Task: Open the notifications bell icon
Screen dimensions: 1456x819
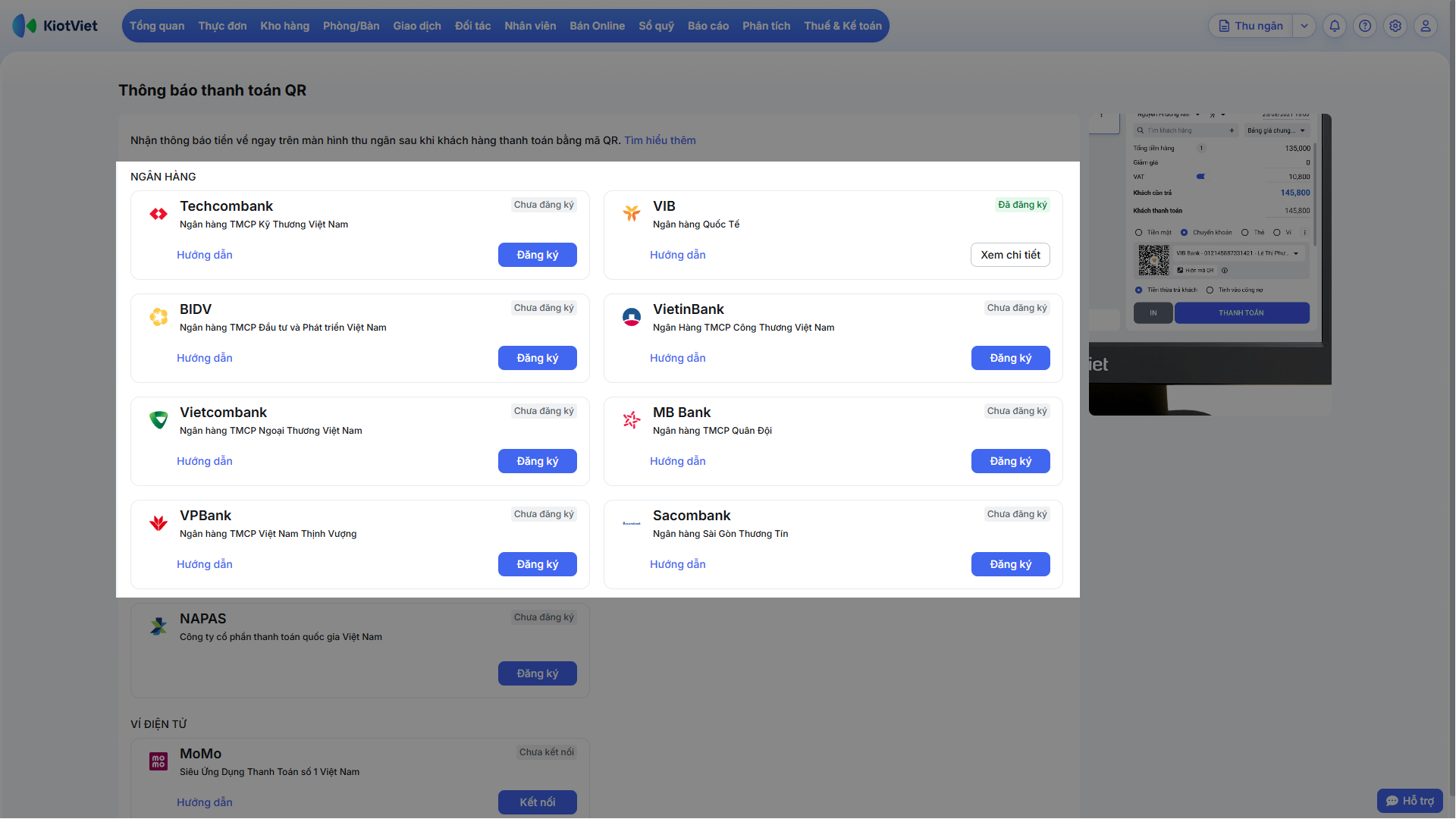Action: tap(1335, 26)
